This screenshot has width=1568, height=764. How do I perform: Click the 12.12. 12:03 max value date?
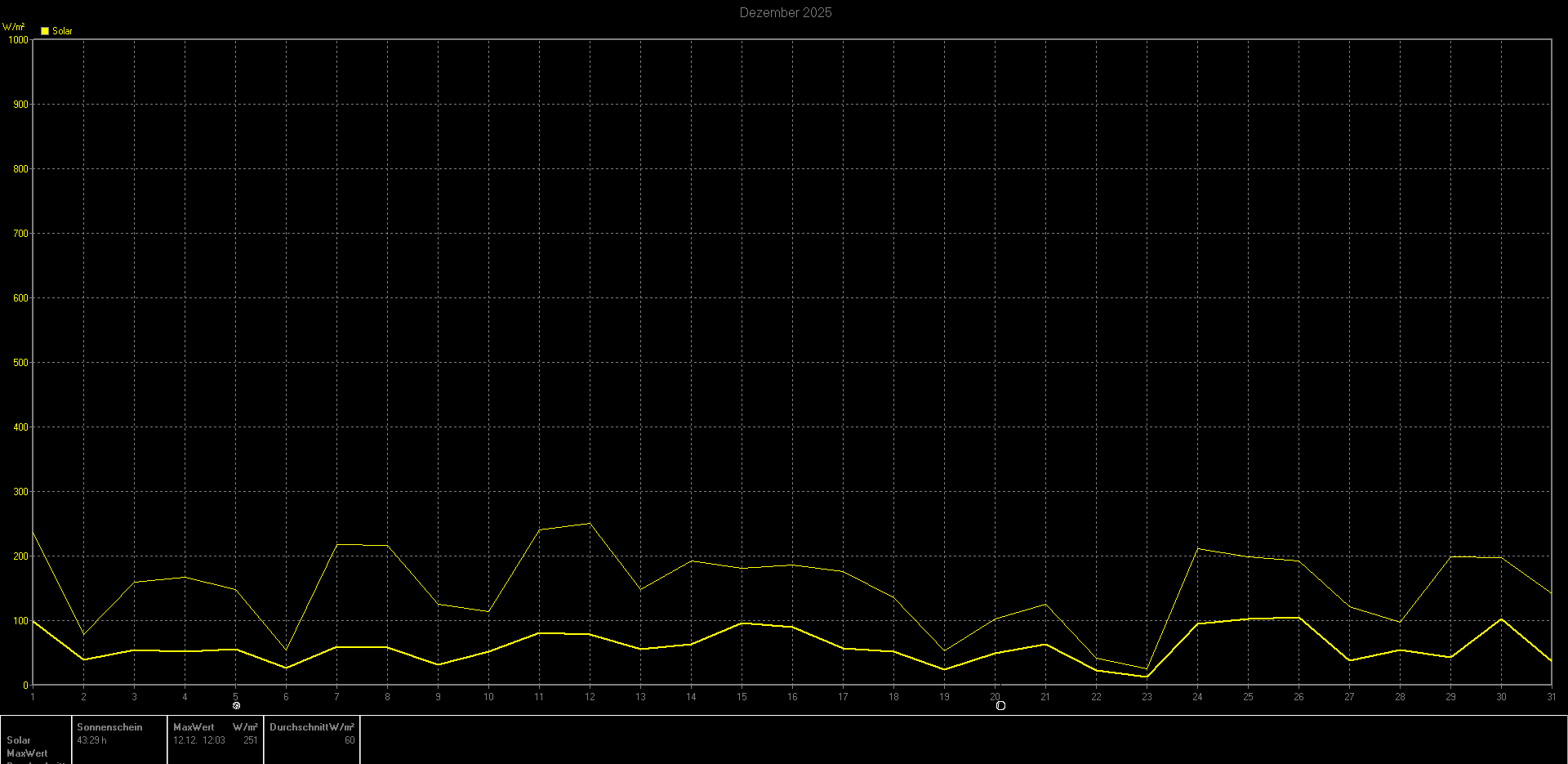tap(198, 740)
